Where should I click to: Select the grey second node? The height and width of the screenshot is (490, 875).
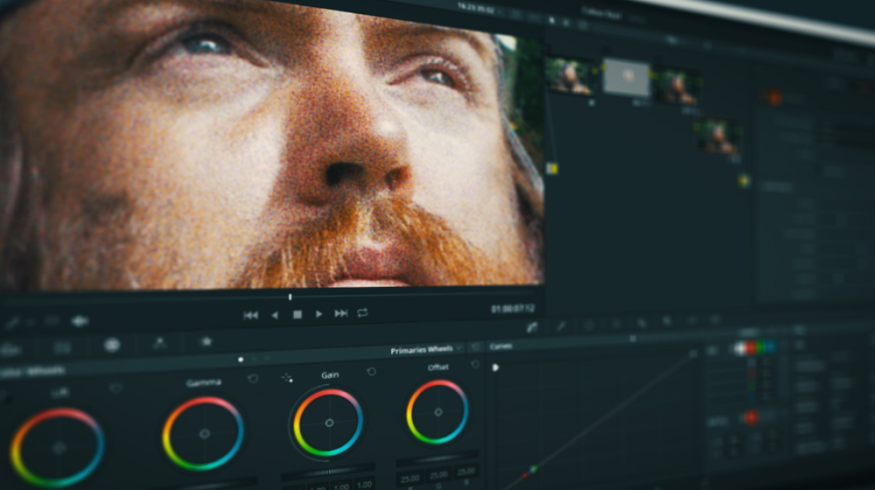pos(626,78)
